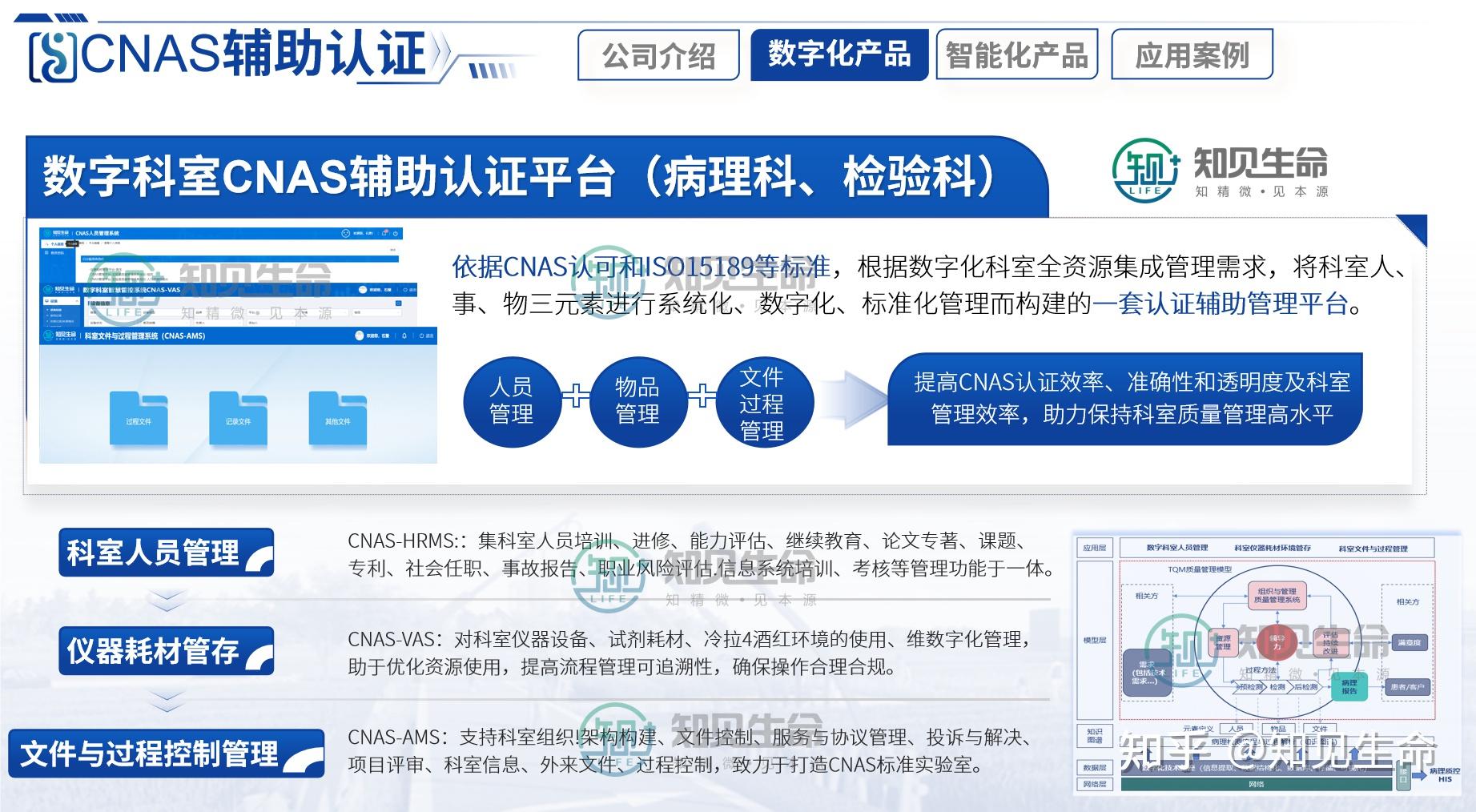The width and height of the screenshot is (1476, 812).
Task: Click the chevron arrow below 科室人员管理
Action: point(166,599)
